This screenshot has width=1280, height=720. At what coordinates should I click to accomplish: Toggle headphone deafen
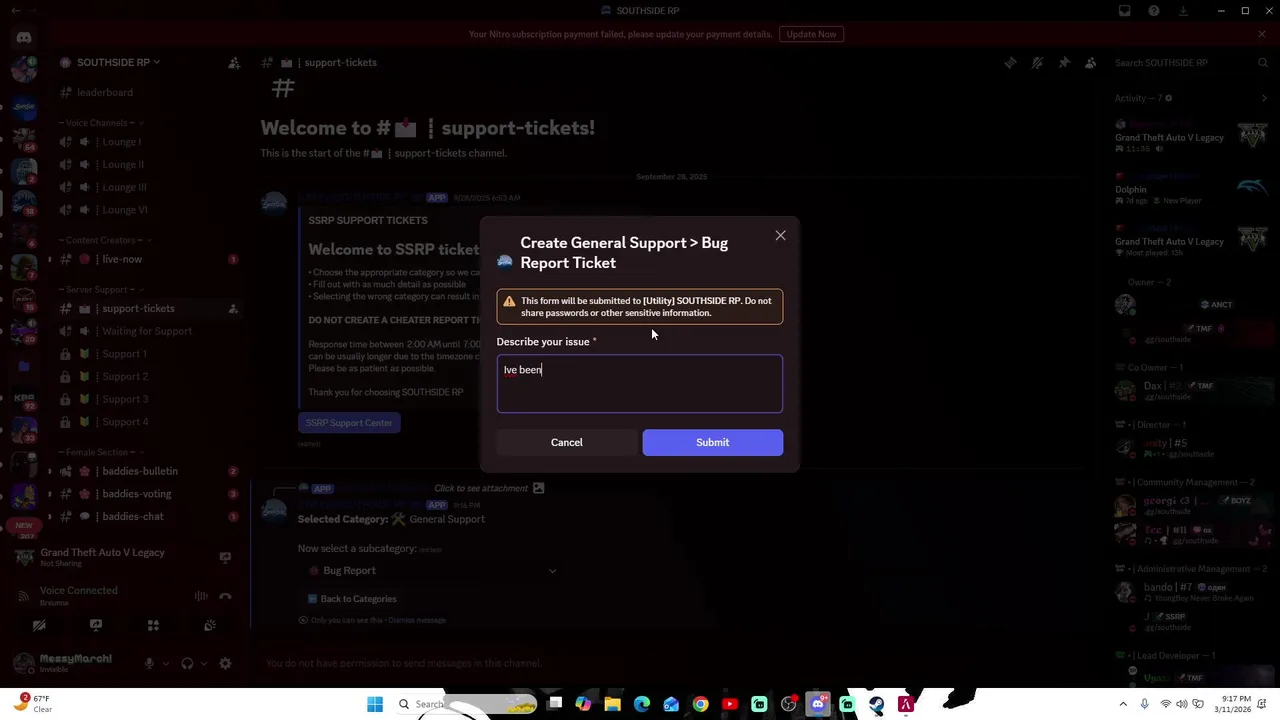pyautogui.click(x=187, y=663)
